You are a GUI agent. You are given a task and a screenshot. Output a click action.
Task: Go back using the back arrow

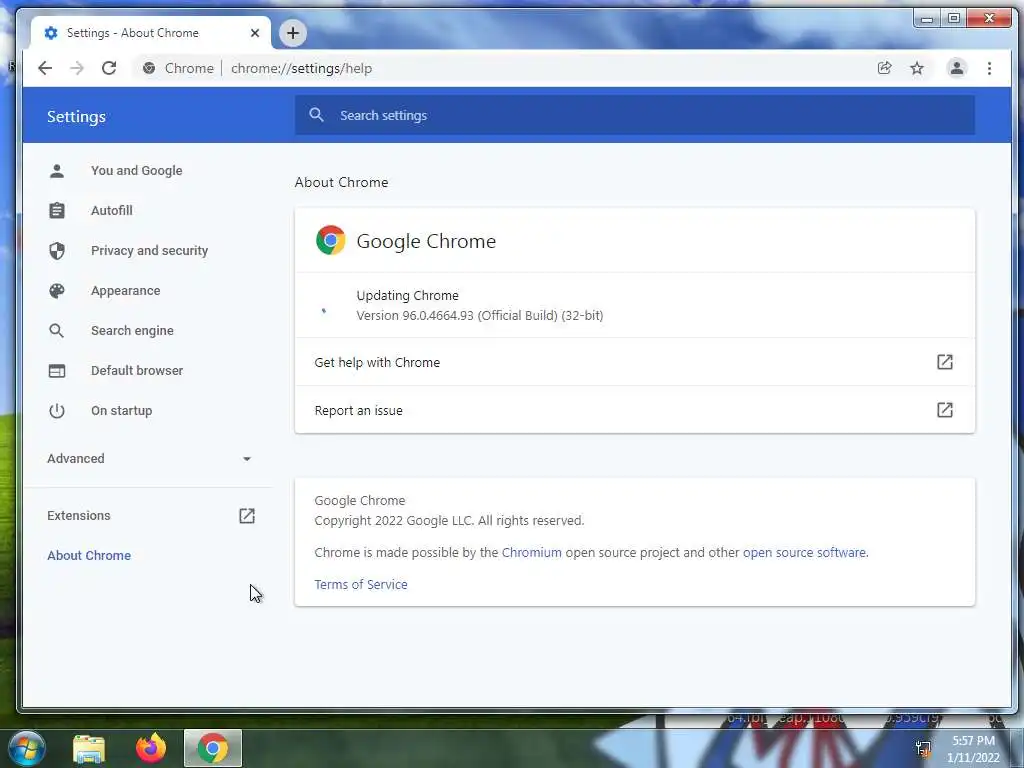44,68
